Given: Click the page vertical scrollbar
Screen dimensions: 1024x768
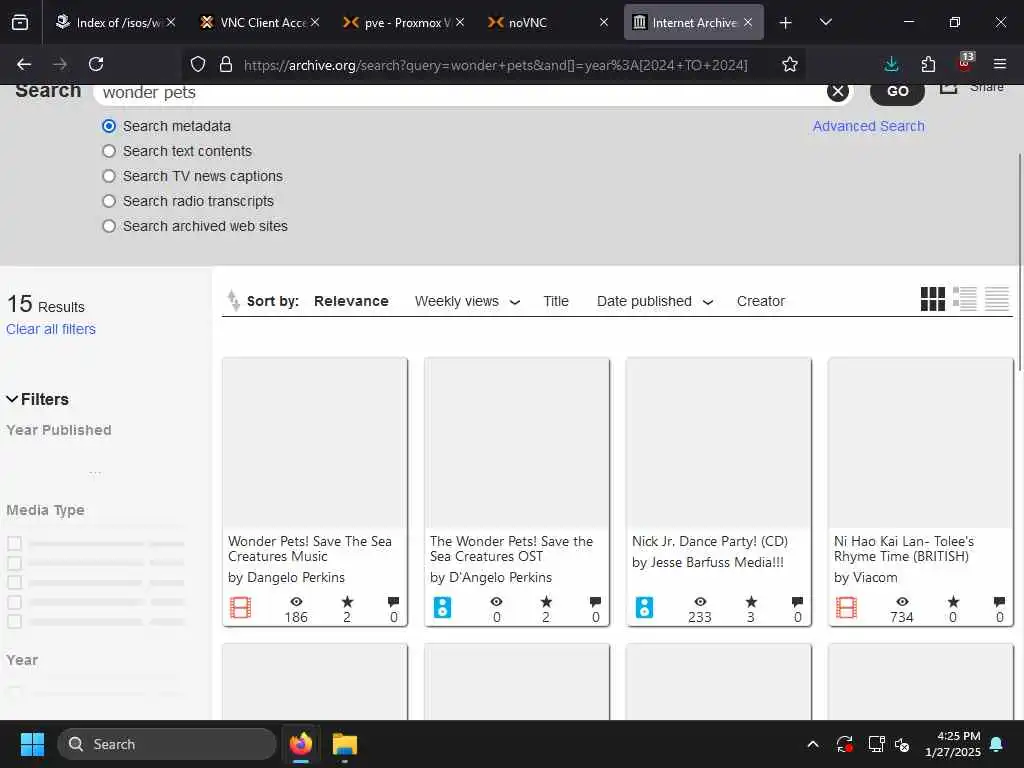Looking at the screenshot, I should point(1019,261).
